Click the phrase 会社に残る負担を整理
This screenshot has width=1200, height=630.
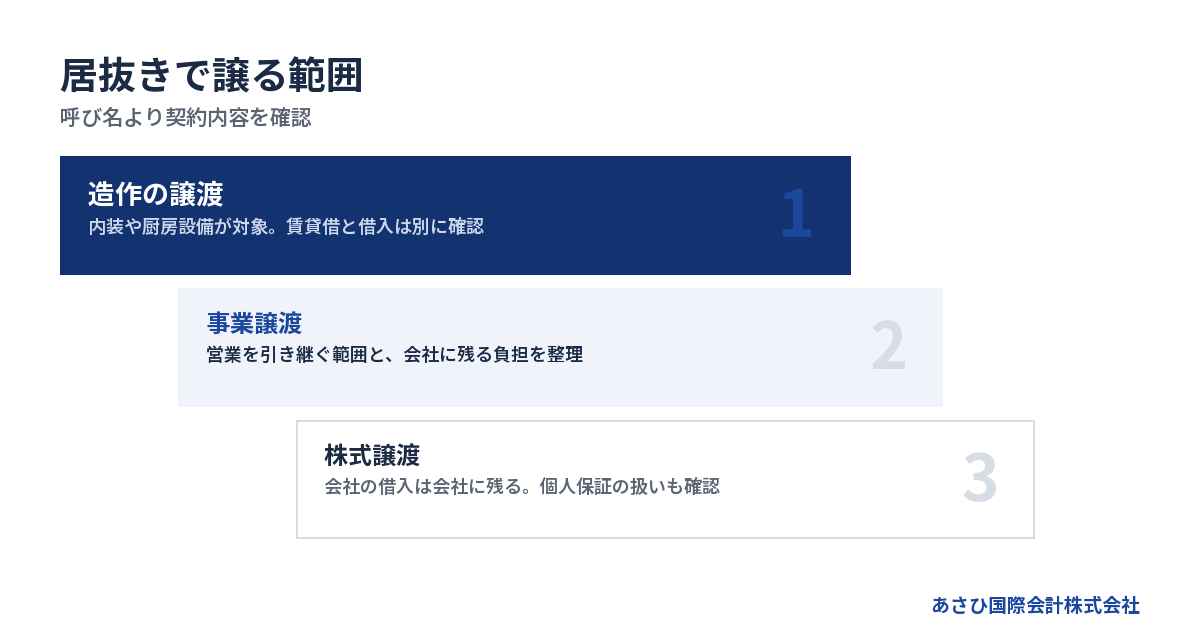coord(493,355)
